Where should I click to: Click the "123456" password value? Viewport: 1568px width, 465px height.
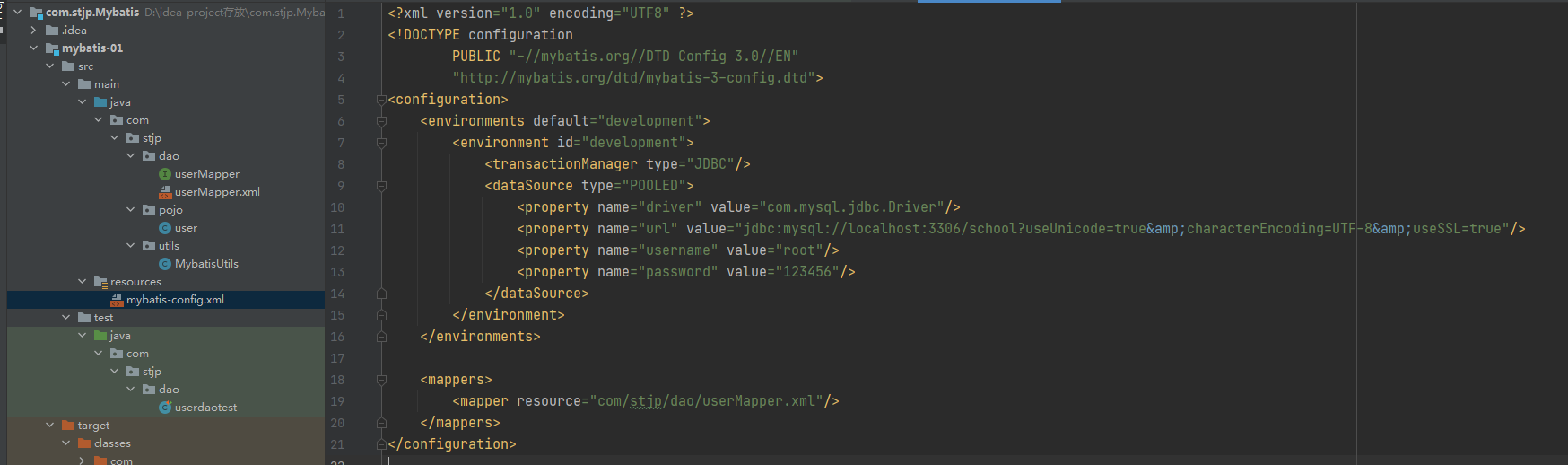tap(807, 272)
